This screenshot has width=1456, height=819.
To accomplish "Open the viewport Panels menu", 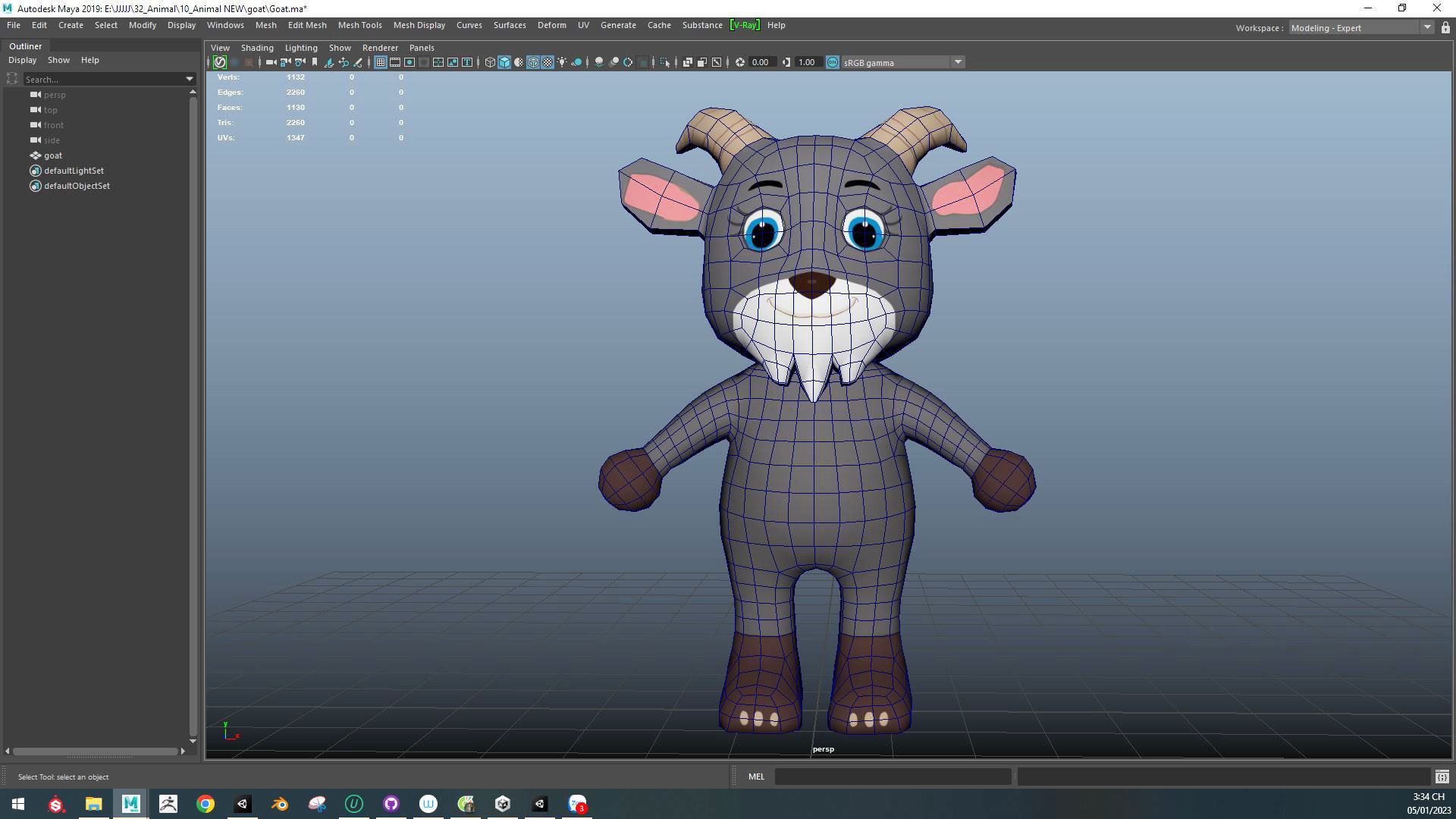I will pos(422,48).
